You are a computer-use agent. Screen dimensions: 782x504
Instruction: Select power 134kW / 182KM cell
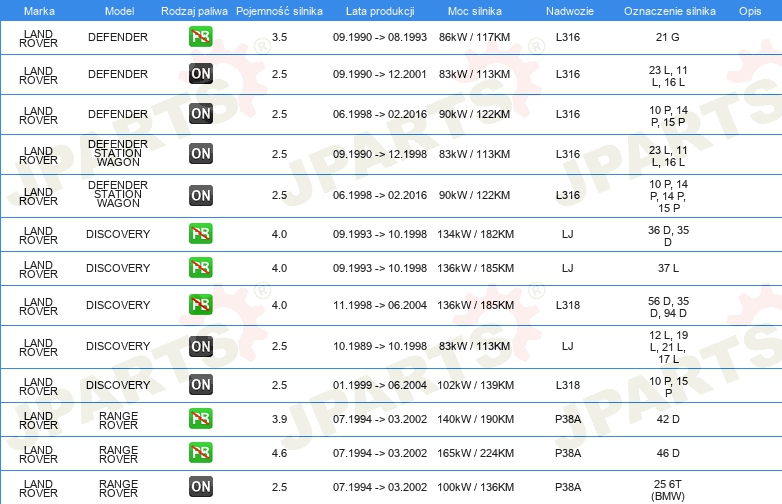tap(475, 234)
